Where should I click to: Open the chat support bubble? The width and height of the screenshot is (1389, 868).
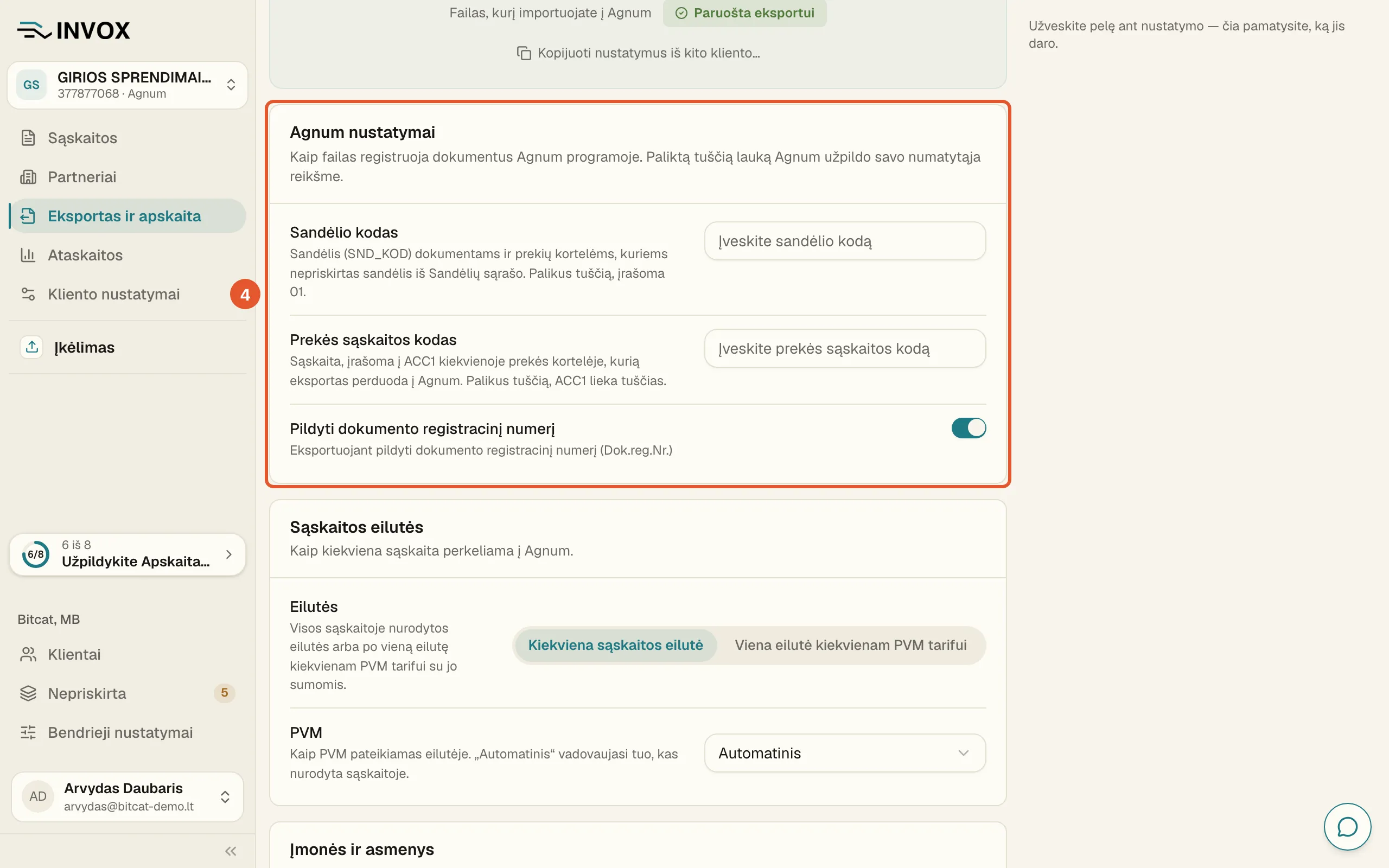pyautogui.click(x=1347, y=827)
